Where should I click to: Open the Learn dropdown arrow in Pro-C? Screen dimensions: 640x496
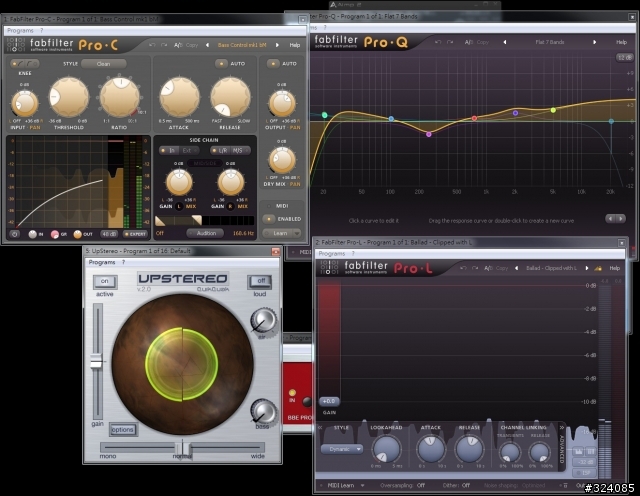(297, 234)
